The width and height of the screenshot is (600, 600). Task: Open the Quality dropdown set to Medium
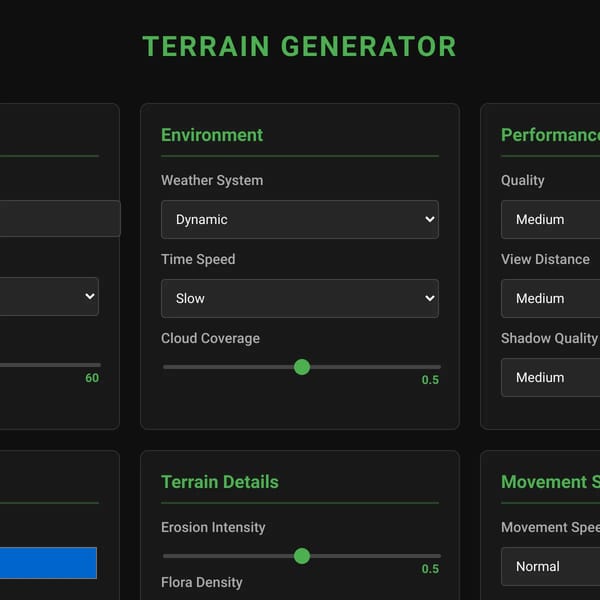coord(550,219)
